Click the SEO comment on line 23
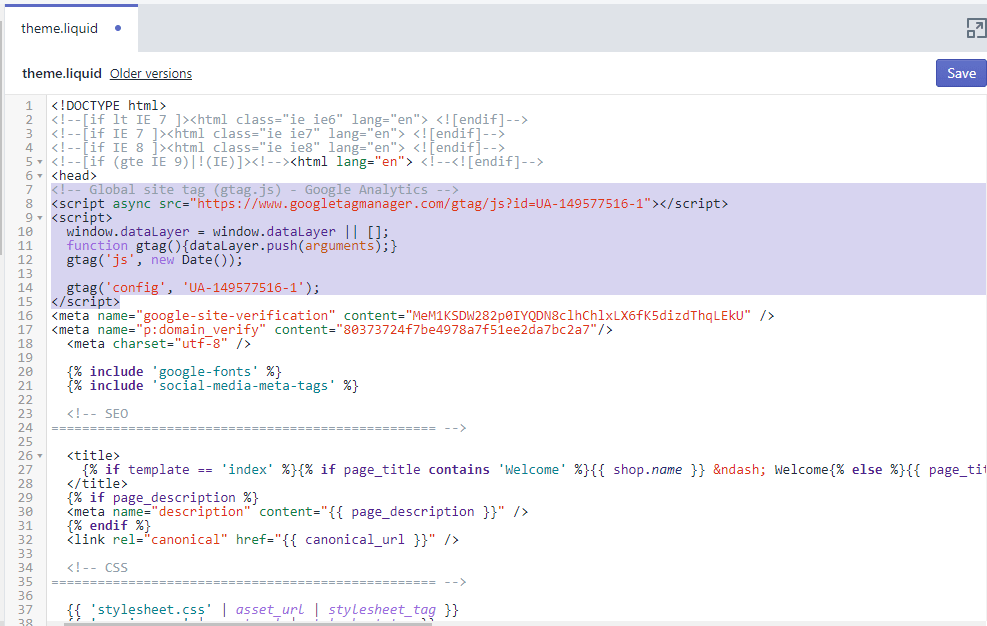 [98, 414]
